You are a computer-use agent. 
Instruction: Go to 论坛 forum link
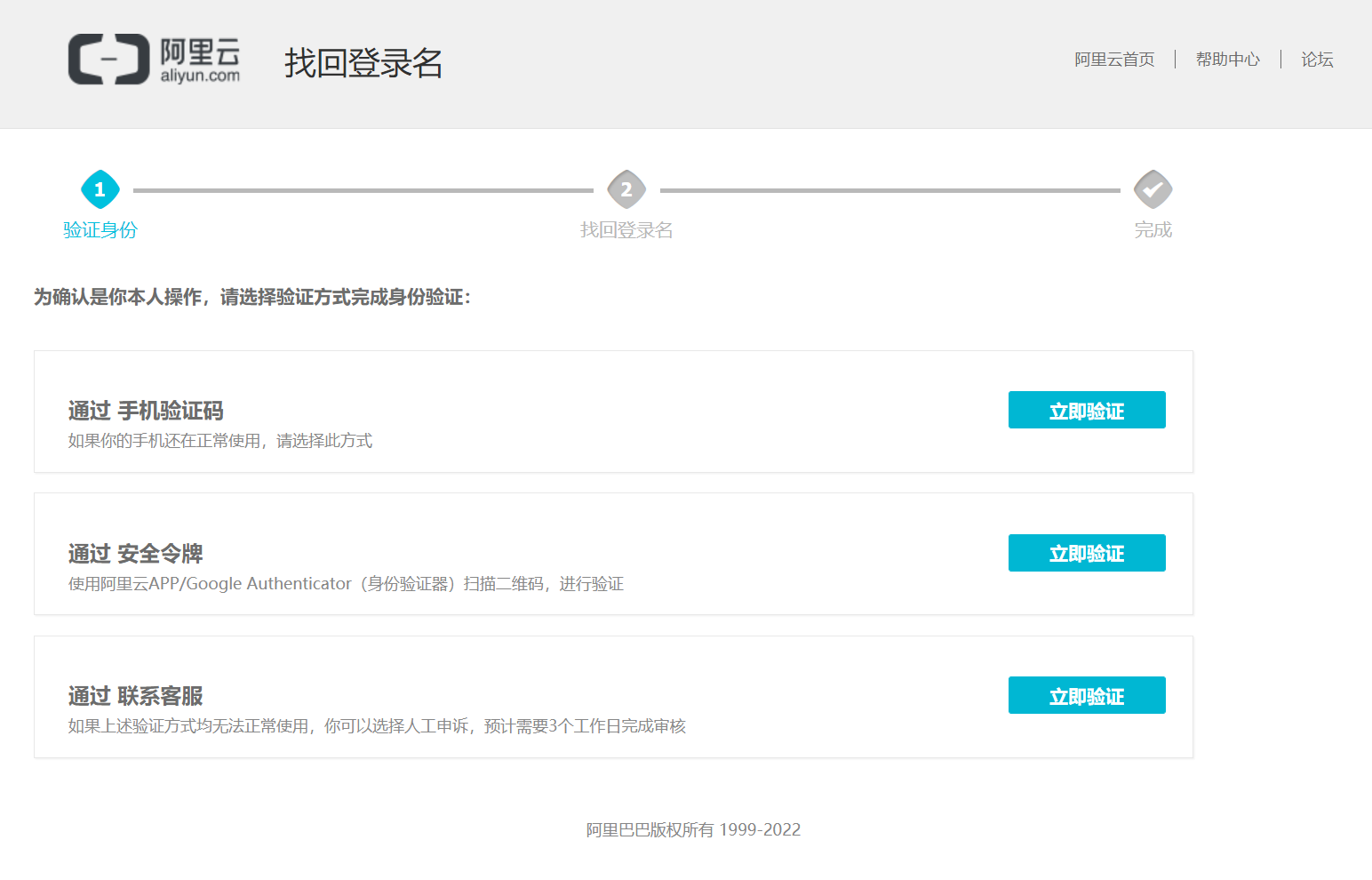click(1317, 60)
